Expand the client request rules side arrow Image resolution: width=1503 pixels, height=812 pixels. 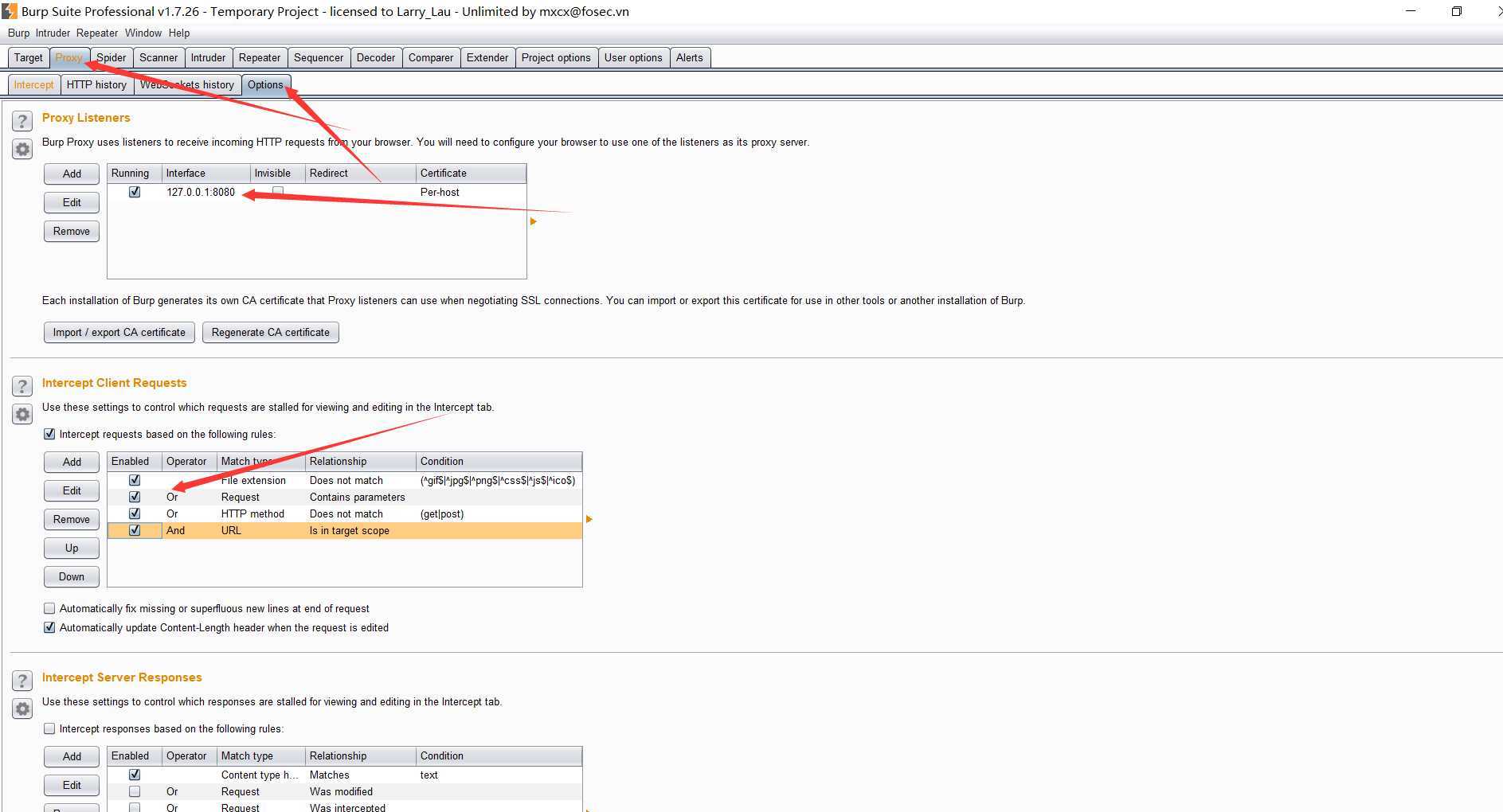[589, 519]
